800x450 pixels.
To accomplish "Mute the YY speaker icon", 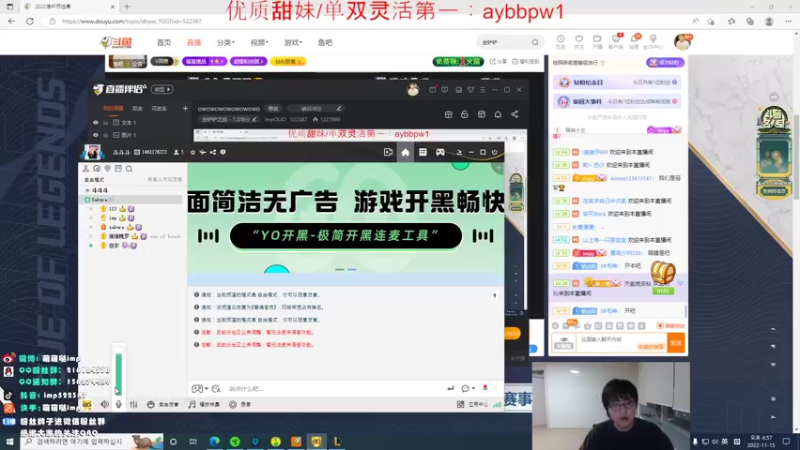I will click(104, 404).
